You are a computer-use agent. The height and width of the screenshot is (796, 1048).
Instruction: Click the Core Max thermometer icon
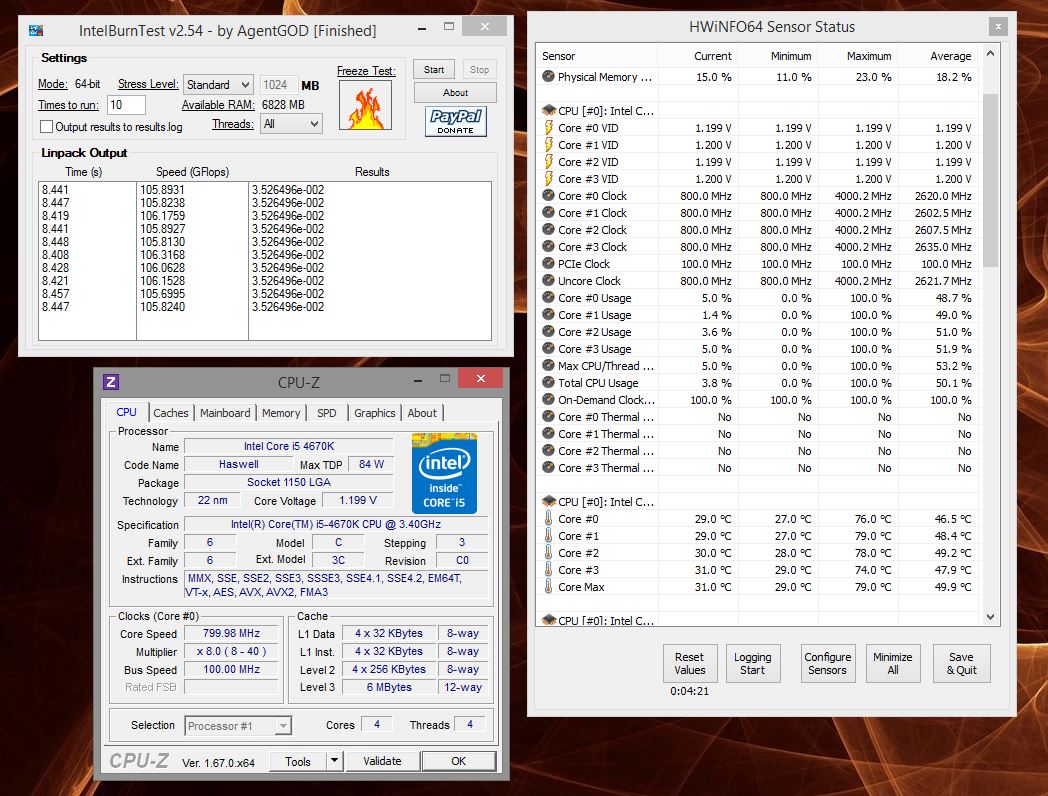548,586
